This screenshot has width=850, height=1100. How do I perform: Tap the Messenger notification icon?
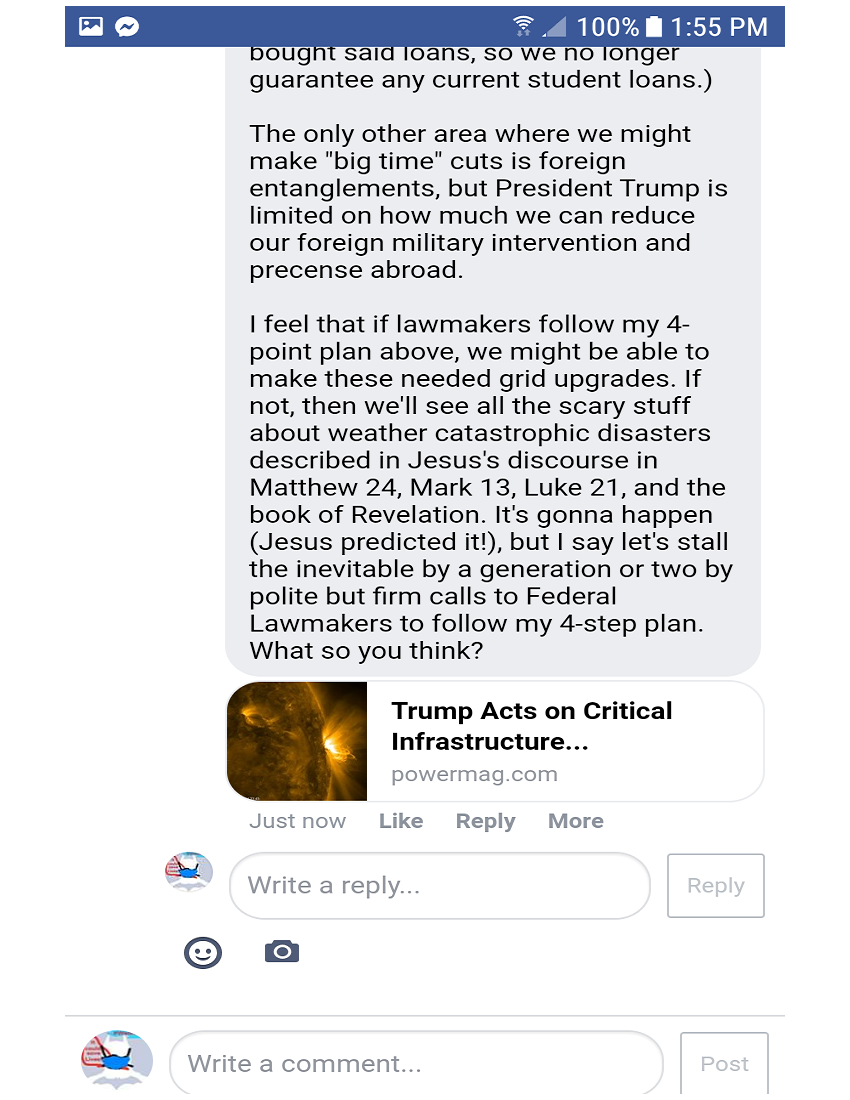(x=127, y=27)
